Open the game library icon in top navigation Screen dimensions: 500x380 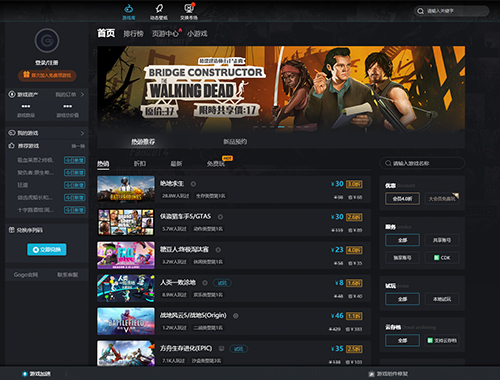pyautogui.click(x=129, y=8)
